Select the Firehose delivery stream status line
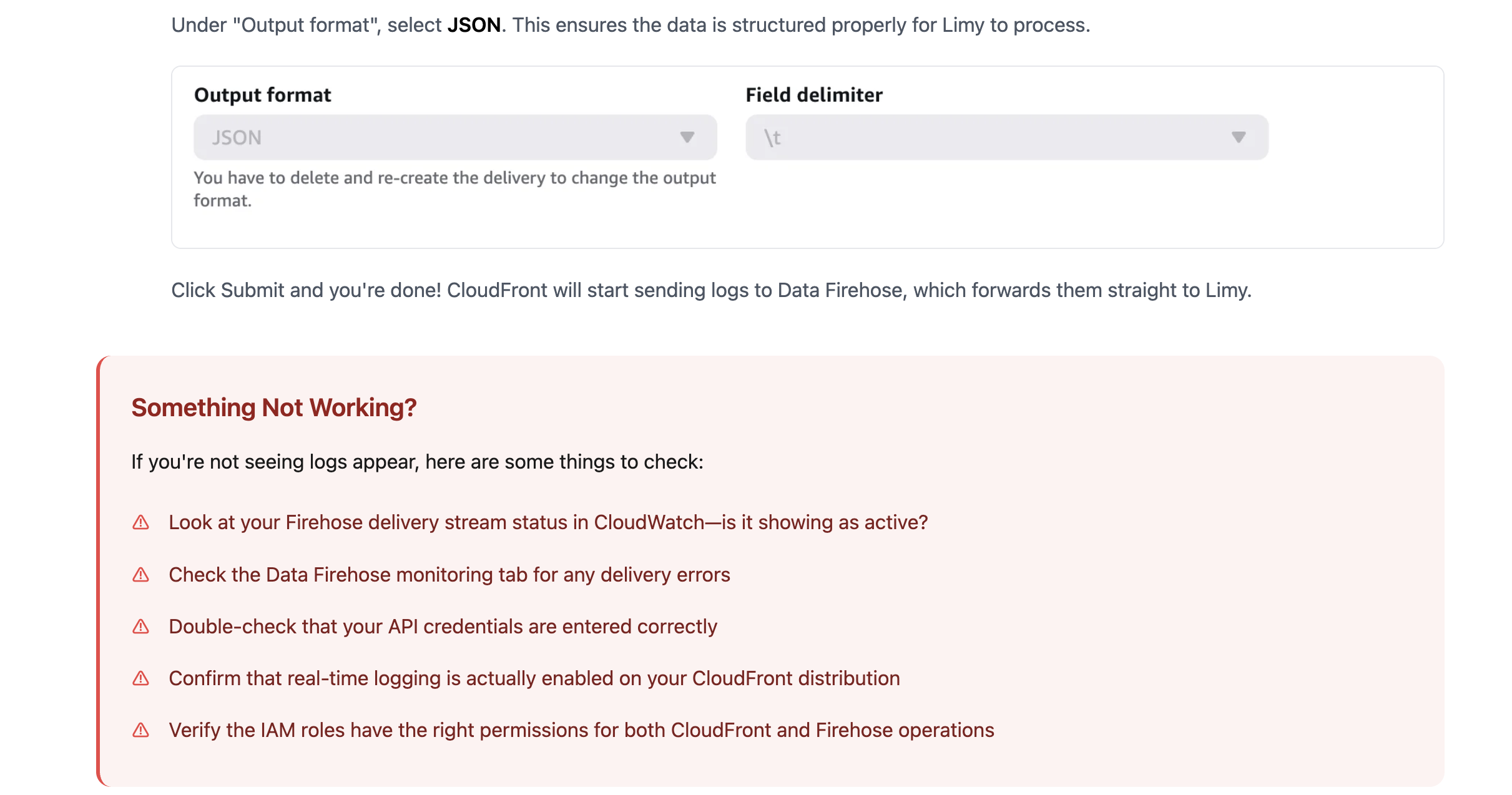Viewport: 1512px width, 795px height. (x=548, y=522)
